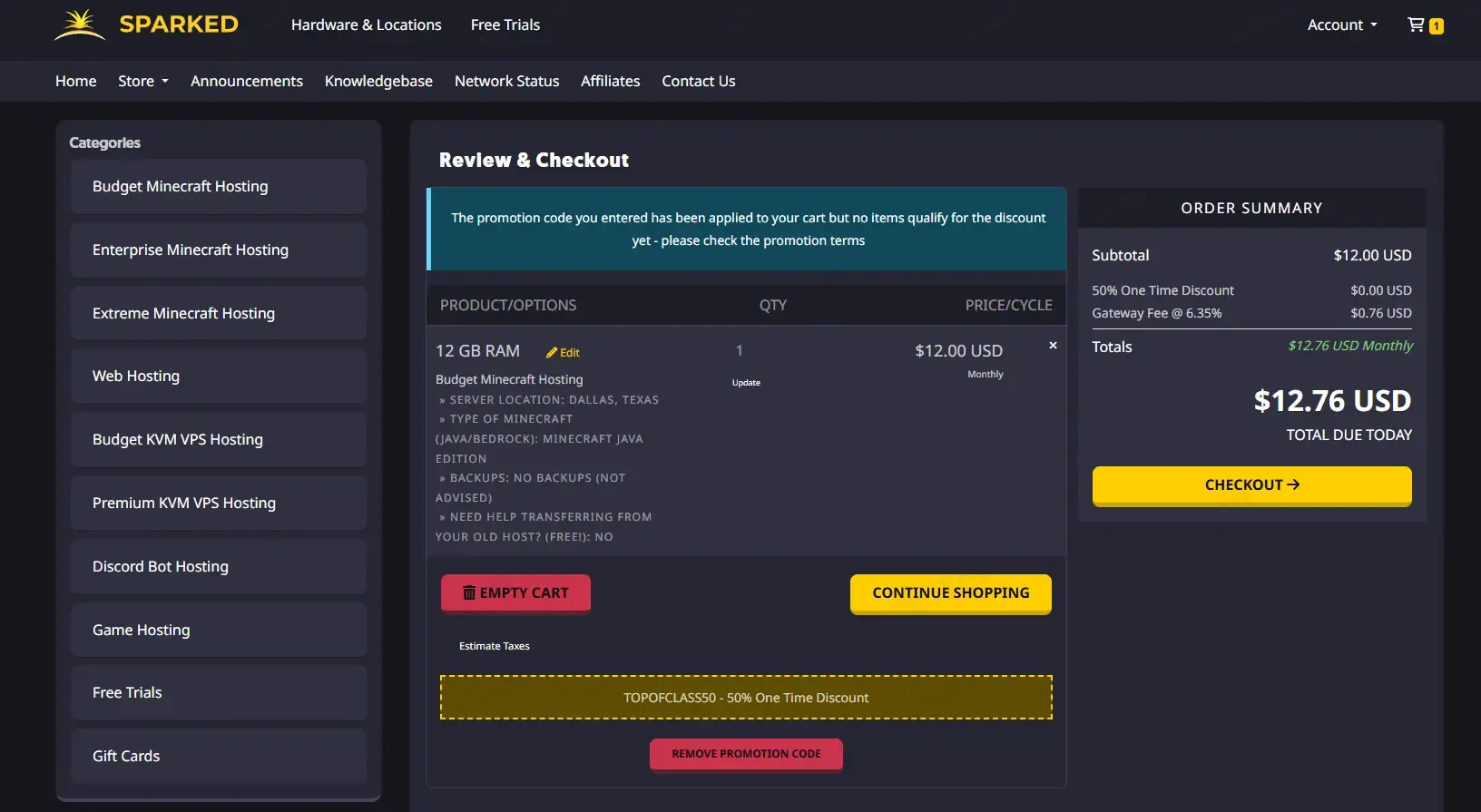View the Network Status page
This screenshot has height=812, width=1481.
point(506,81)
